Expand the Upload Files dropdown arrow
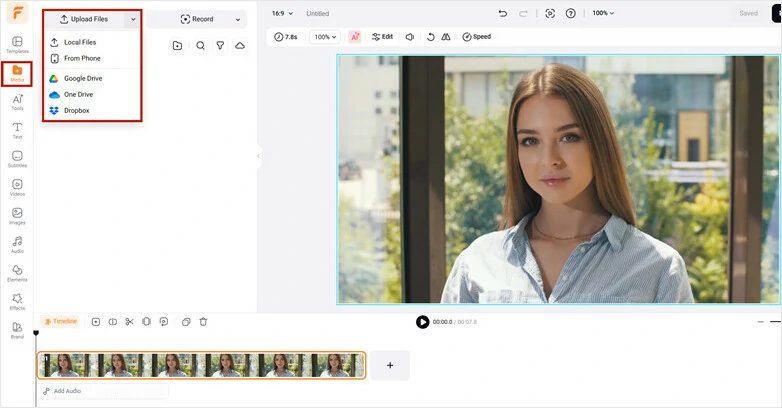Screen dimensions: 782x408 point(133,19)
